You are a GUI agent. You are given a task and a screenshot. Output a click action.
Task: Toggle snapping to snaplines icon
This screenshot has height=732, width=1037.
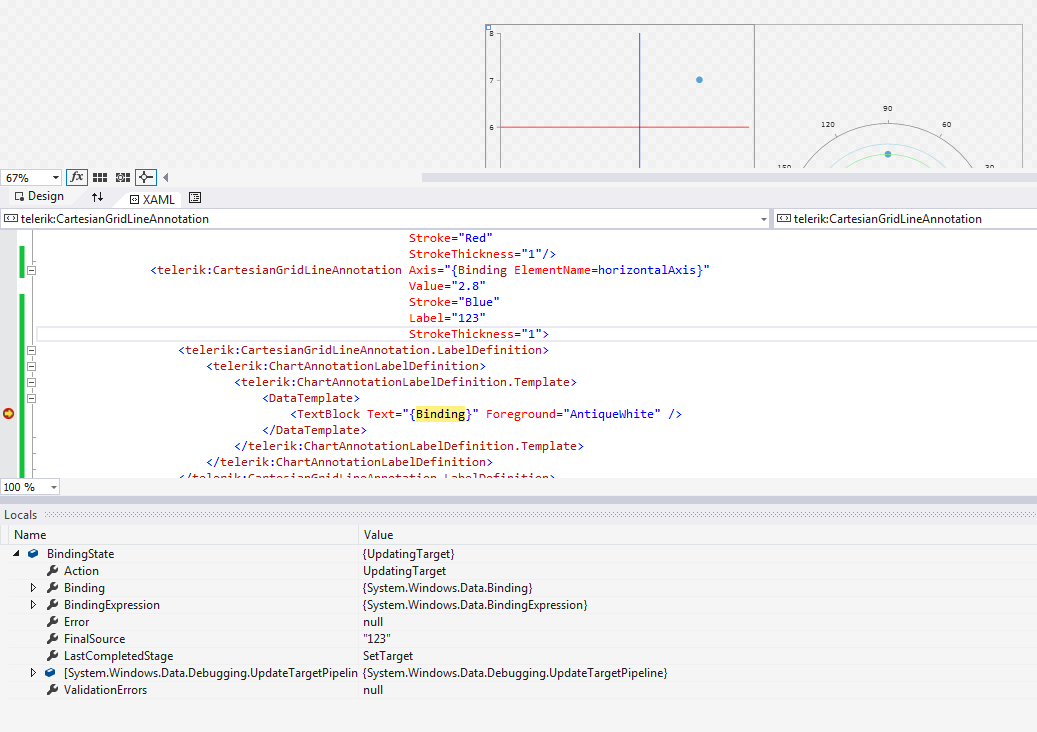click(145, 177)
